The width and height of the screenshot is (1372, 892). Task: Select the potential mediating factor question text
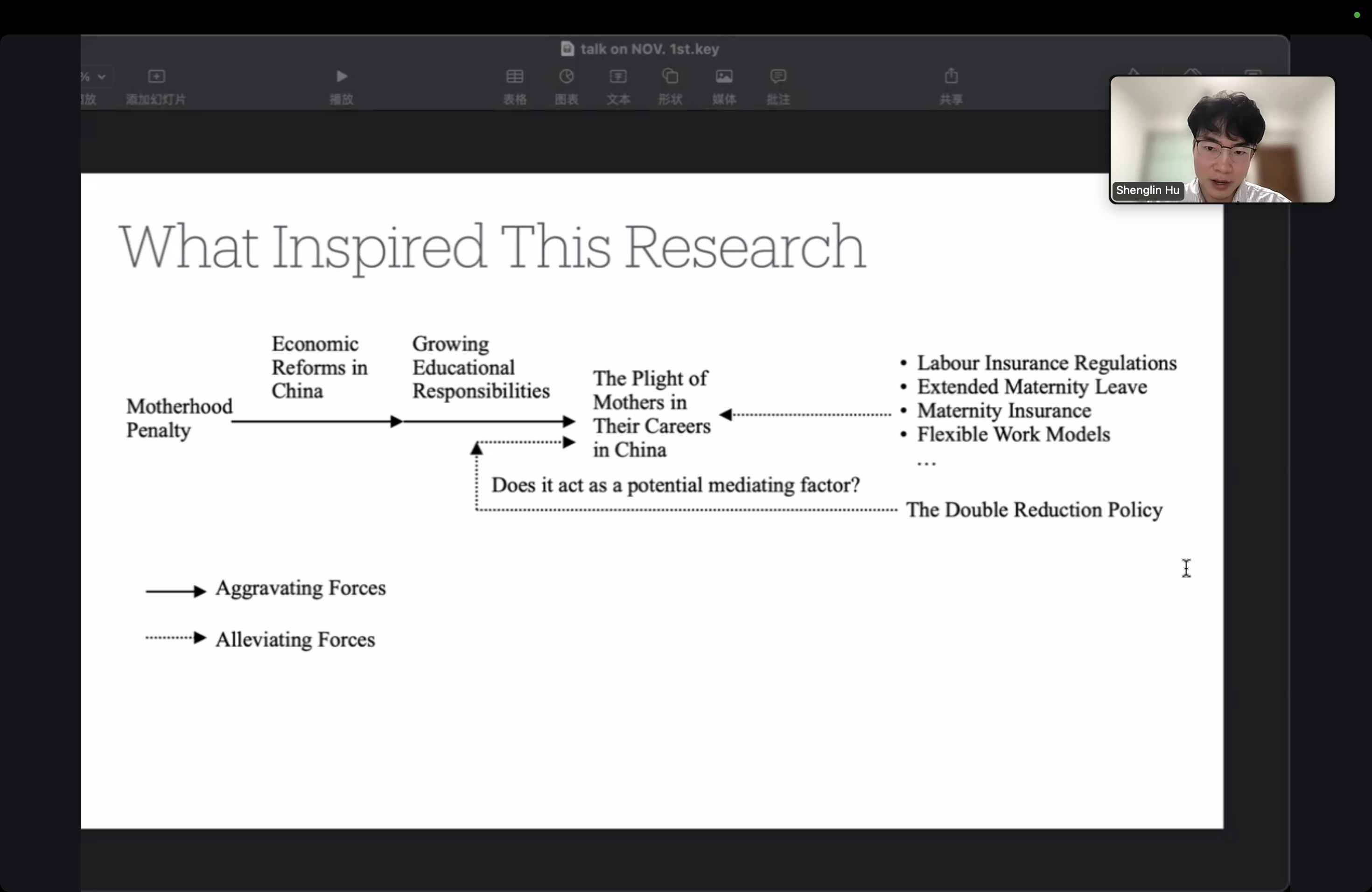tap(676, 485)
